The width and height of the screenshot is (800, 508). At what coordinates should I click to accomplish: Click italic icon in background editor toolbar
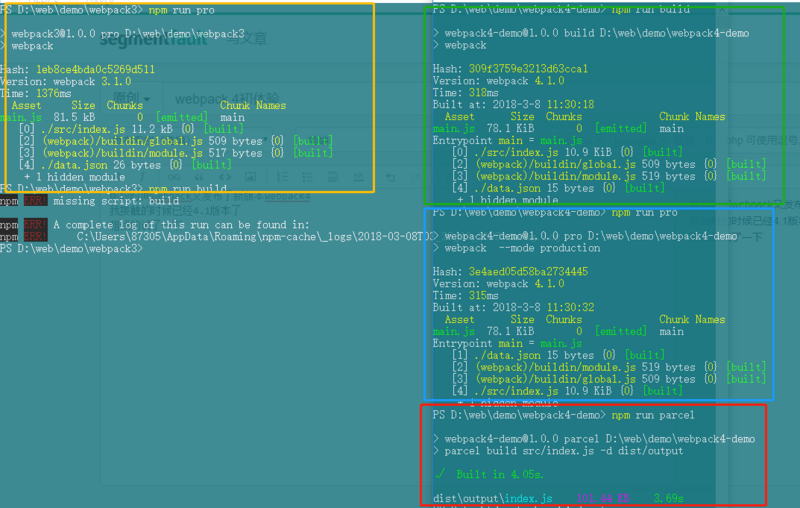142,177
